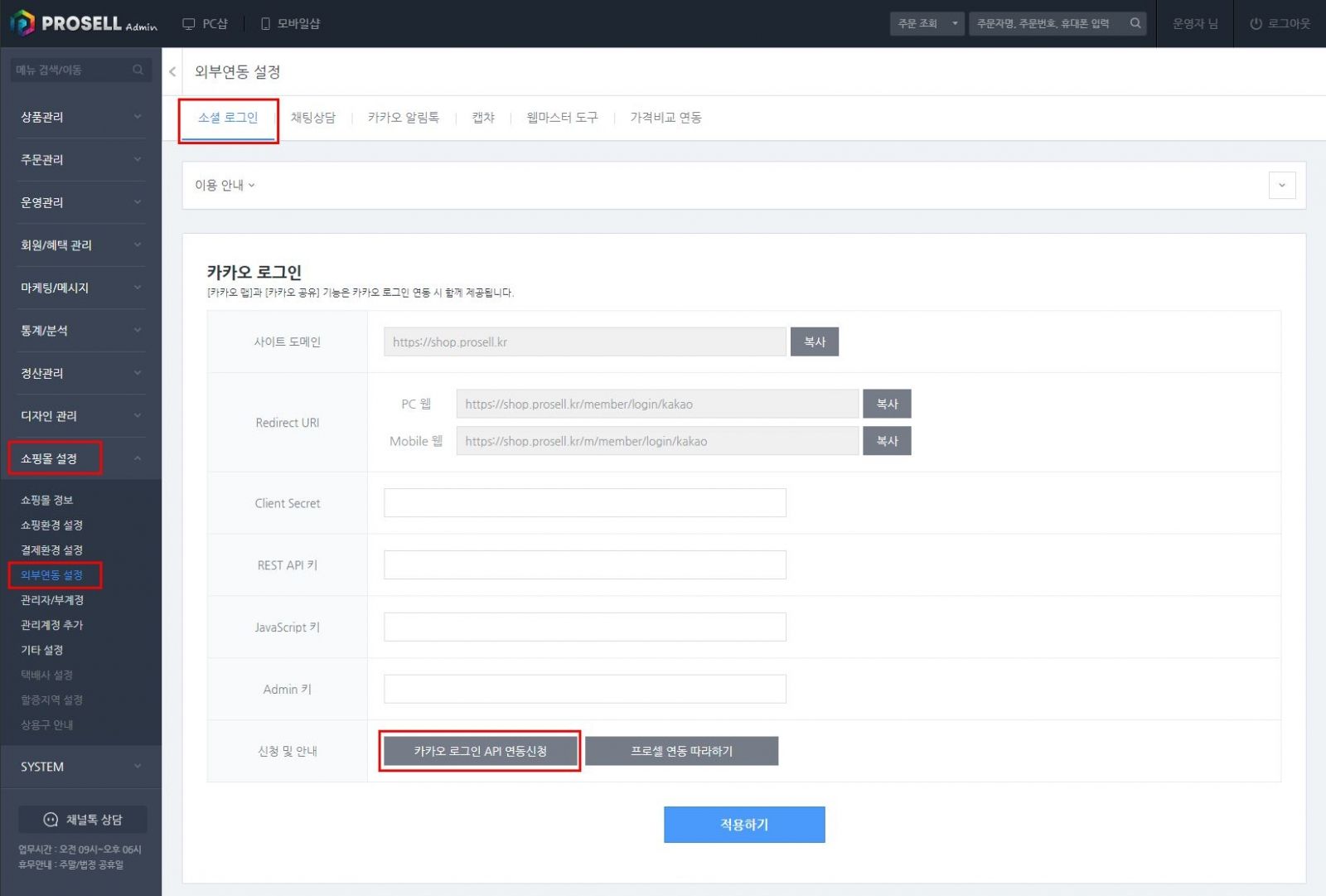Focus the JavaScript 키 input field
The height and width of the screenshot is (896, 1326).
click(584, 627)
